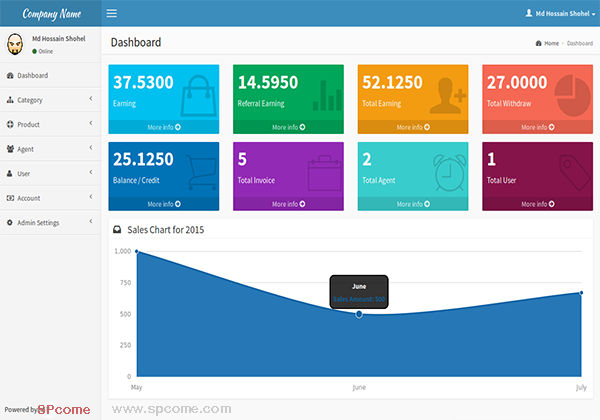Click the June data point on sales chart
The width and height of the screenshot is (600, 420).
[x=359, y=314]
